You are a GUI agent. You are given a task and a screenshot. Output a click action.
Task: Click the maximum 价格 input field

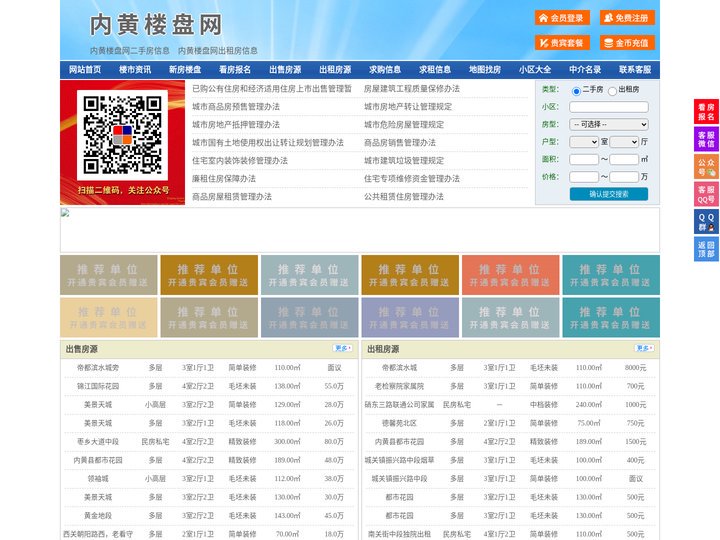(624, 177)
